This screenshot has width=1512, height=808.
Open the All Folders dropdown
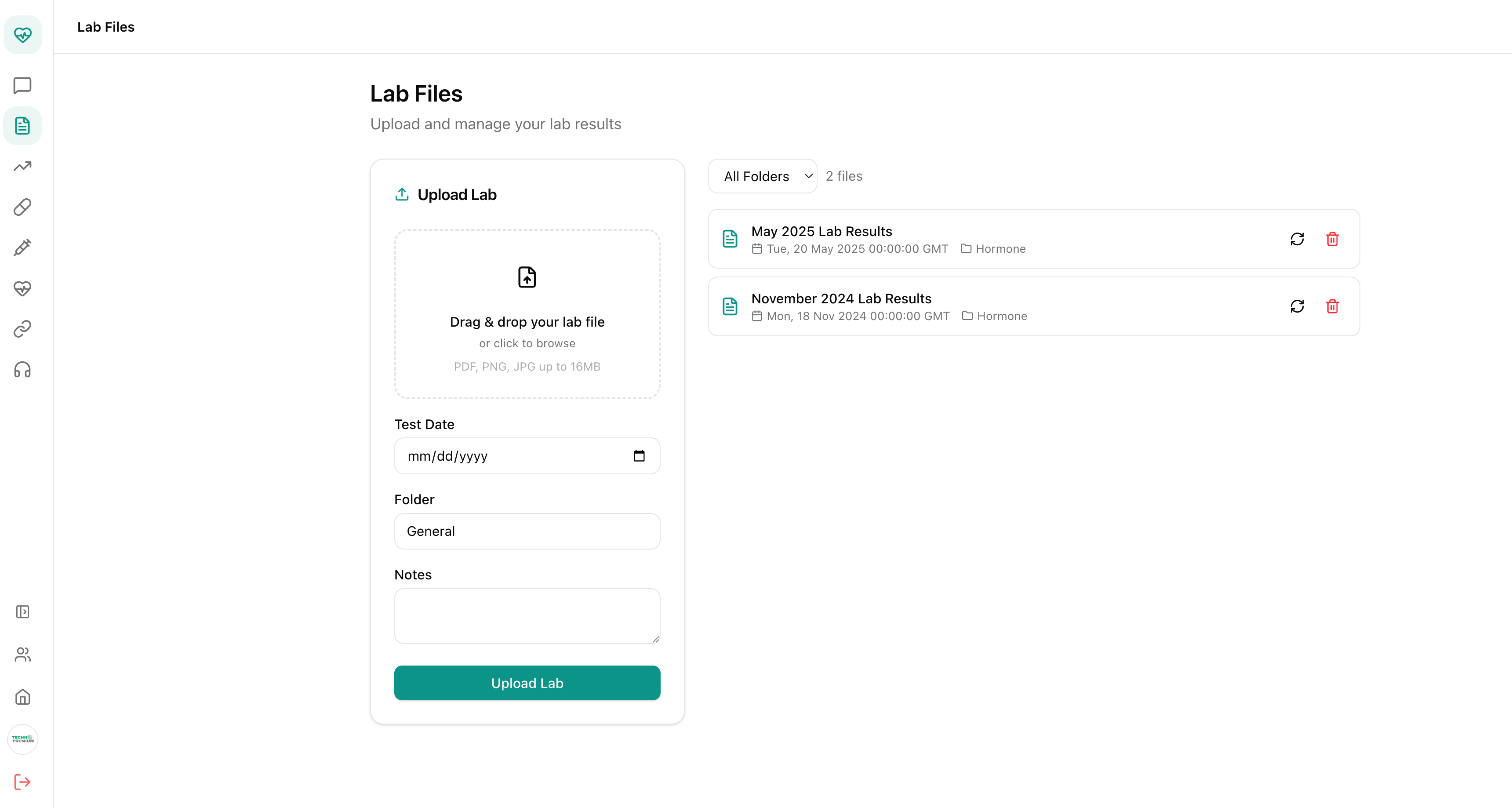pyautogui.click(x=762, y=175)
